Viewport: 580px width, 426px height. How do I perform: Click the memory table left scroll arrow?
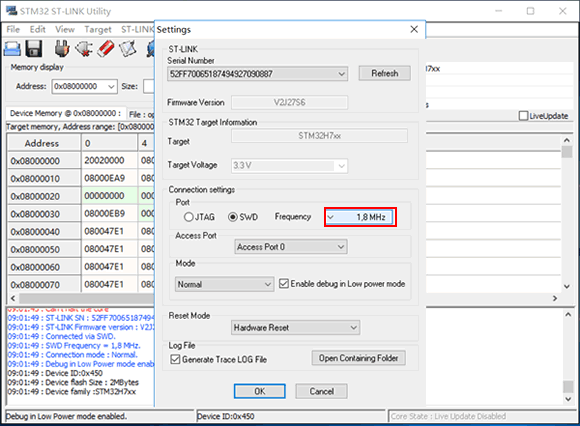pyautogui.click(x=13, y=298)
